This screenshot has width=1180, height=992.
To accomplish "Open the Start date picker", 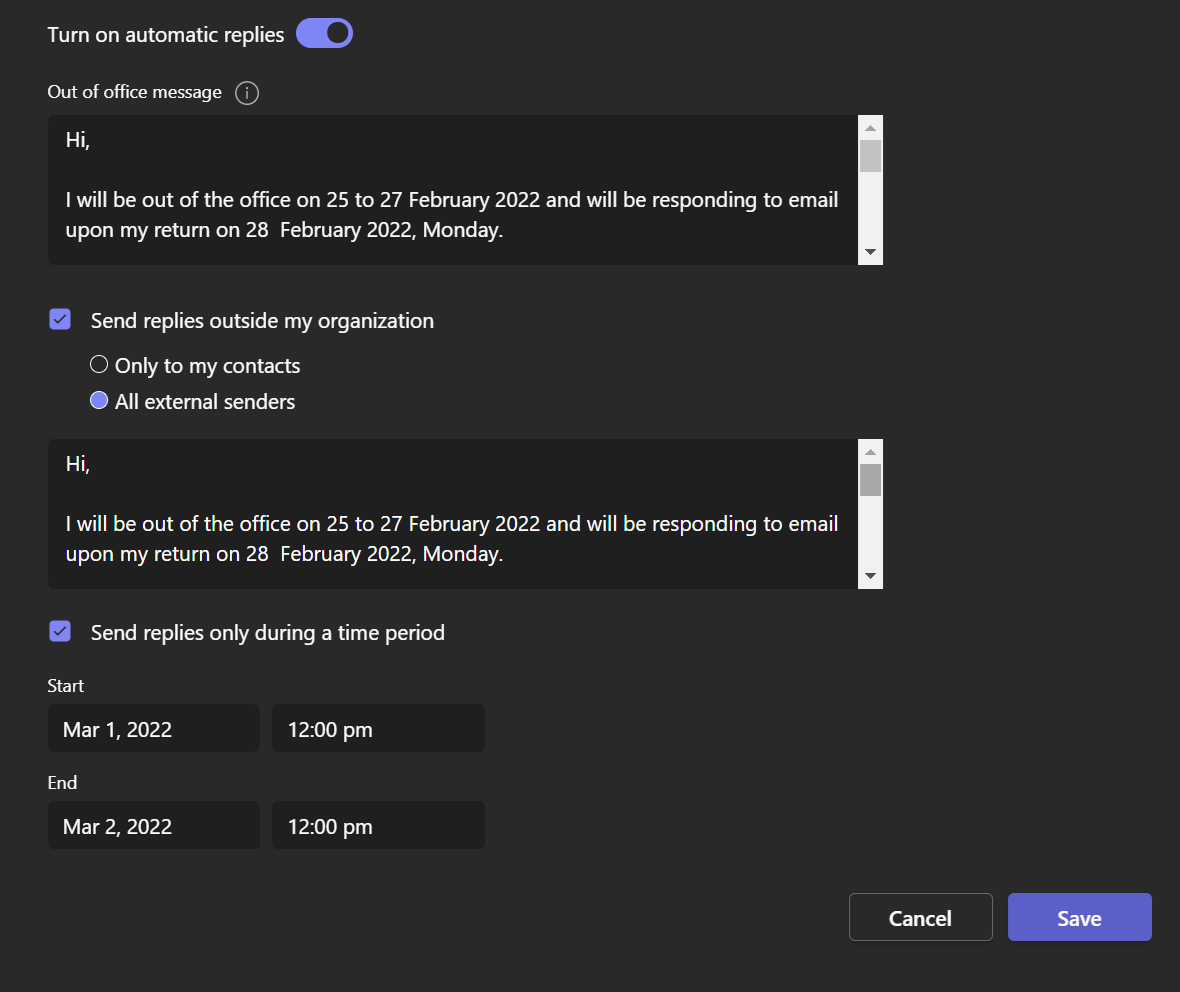I will pyautogui.click(x=153, y=729).
